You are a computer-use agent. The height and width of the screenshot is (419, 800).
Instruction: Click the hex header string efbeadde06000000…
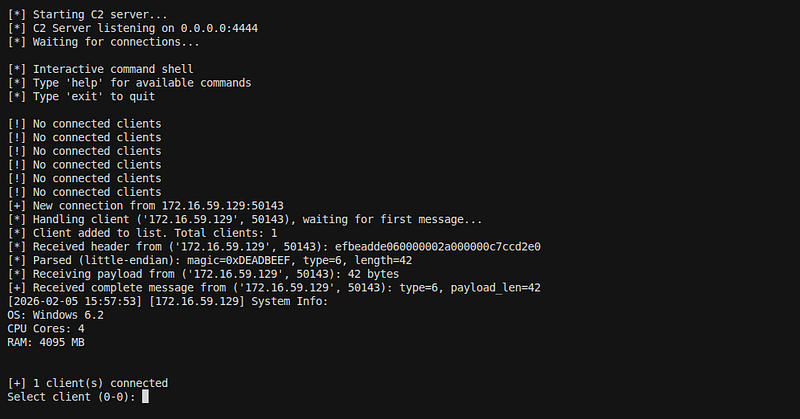[437, 247]
